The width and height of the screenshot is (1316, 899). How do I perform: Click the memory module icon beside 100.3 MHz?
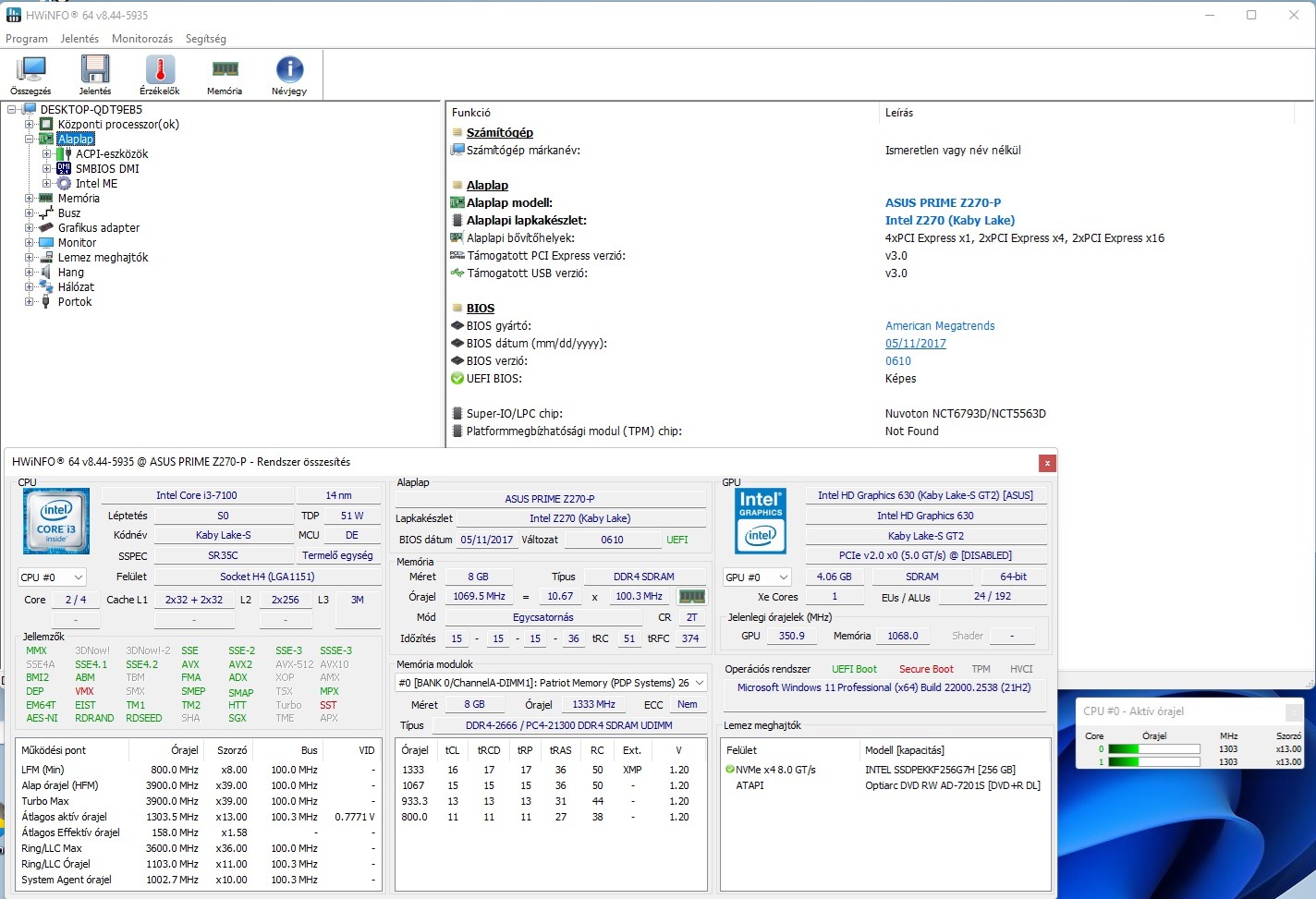click(691, 597)
